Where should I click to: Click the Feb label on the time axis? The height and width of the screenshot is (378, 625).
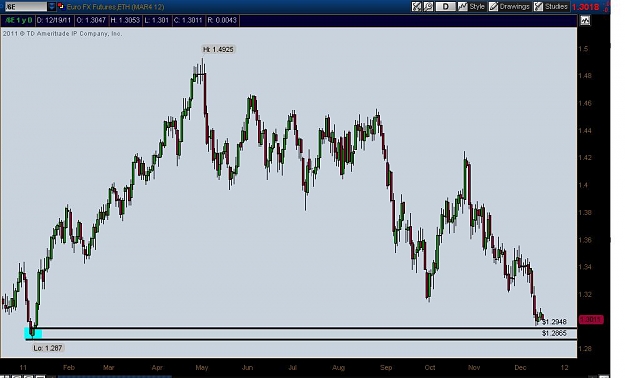pos(69,368)
